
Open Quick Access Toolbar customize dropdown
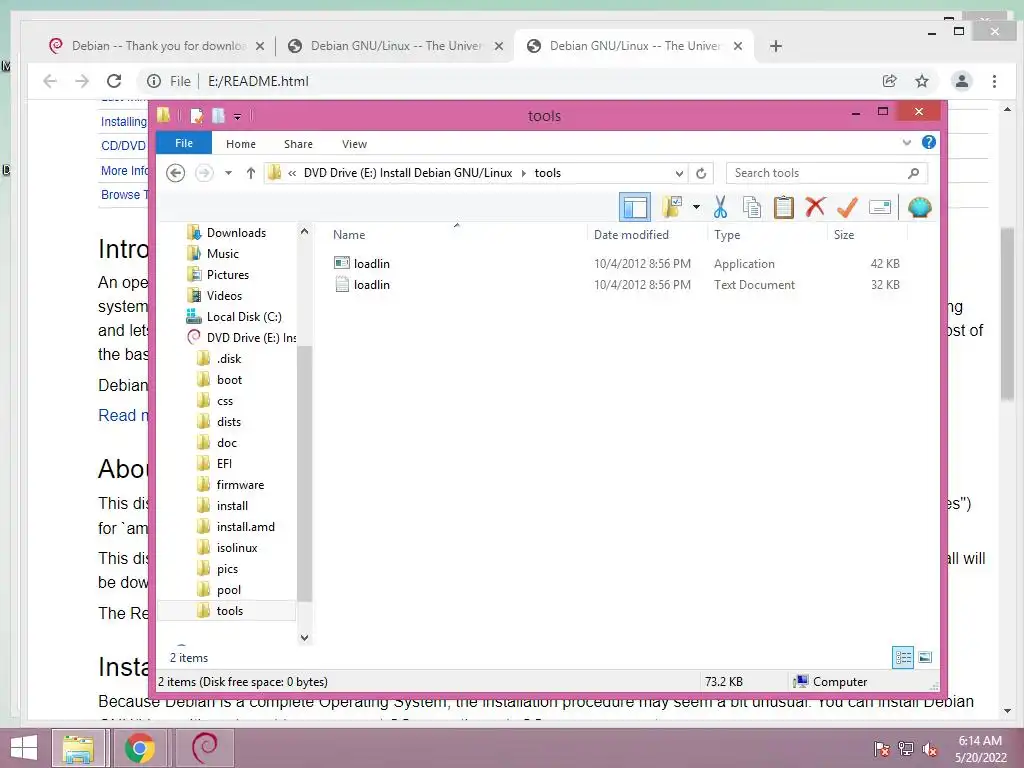click(x=238, y=116)
